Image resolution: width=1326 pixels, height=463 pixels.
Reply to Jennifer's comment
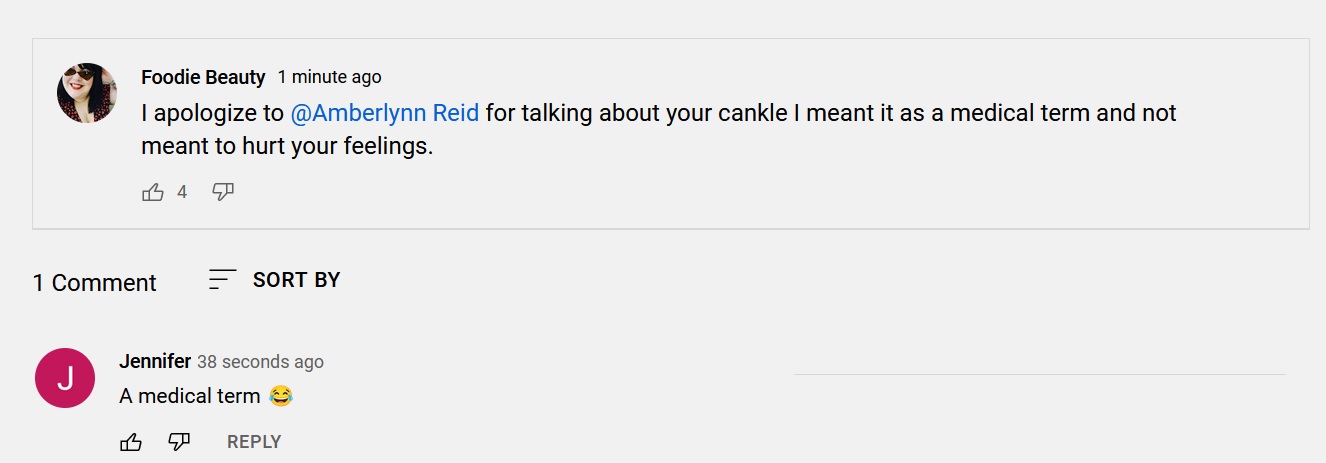click(x=254, y=442)
